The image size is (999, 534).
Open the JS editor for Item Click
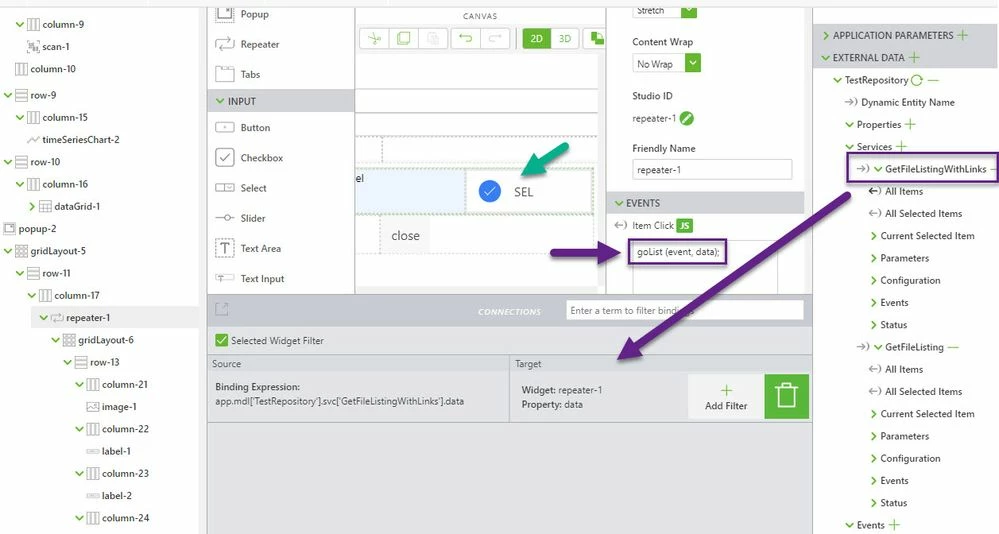[x=684, y=226]
